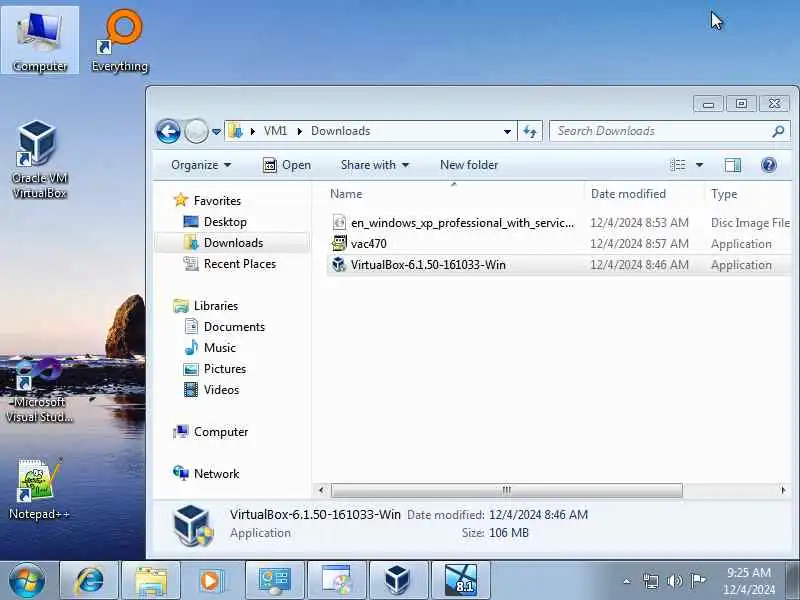The height and width of the screenshot is (600, 800).
Task: Click the taskbar clock showing 9:25 AM
Action: [749, 581]
